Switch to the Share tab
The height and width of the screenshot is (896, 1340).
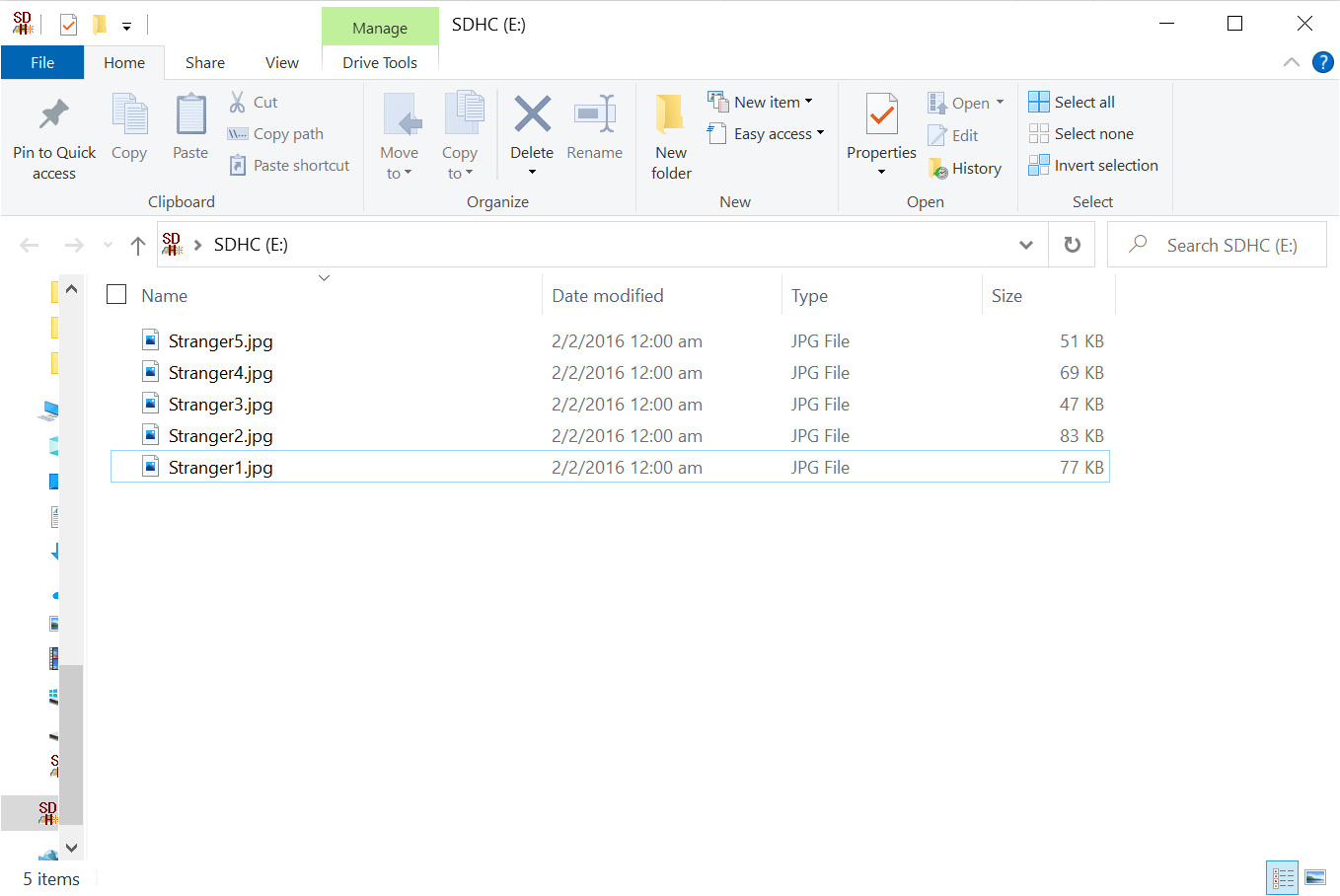click(205, 62)
